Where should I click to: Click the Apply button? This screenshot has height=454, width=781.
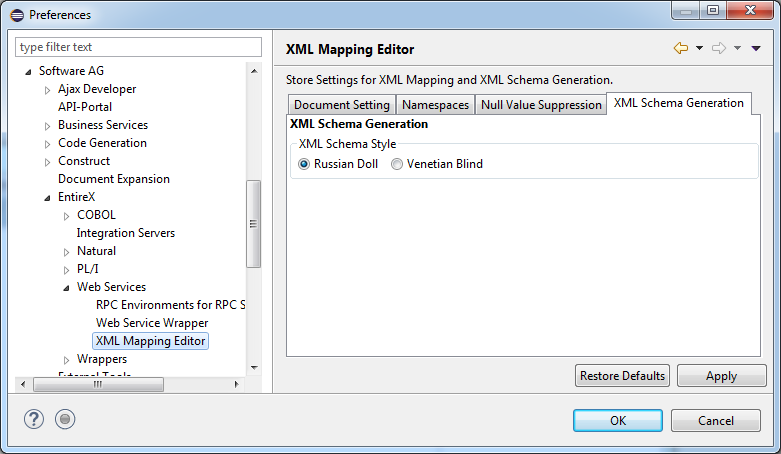721,376
